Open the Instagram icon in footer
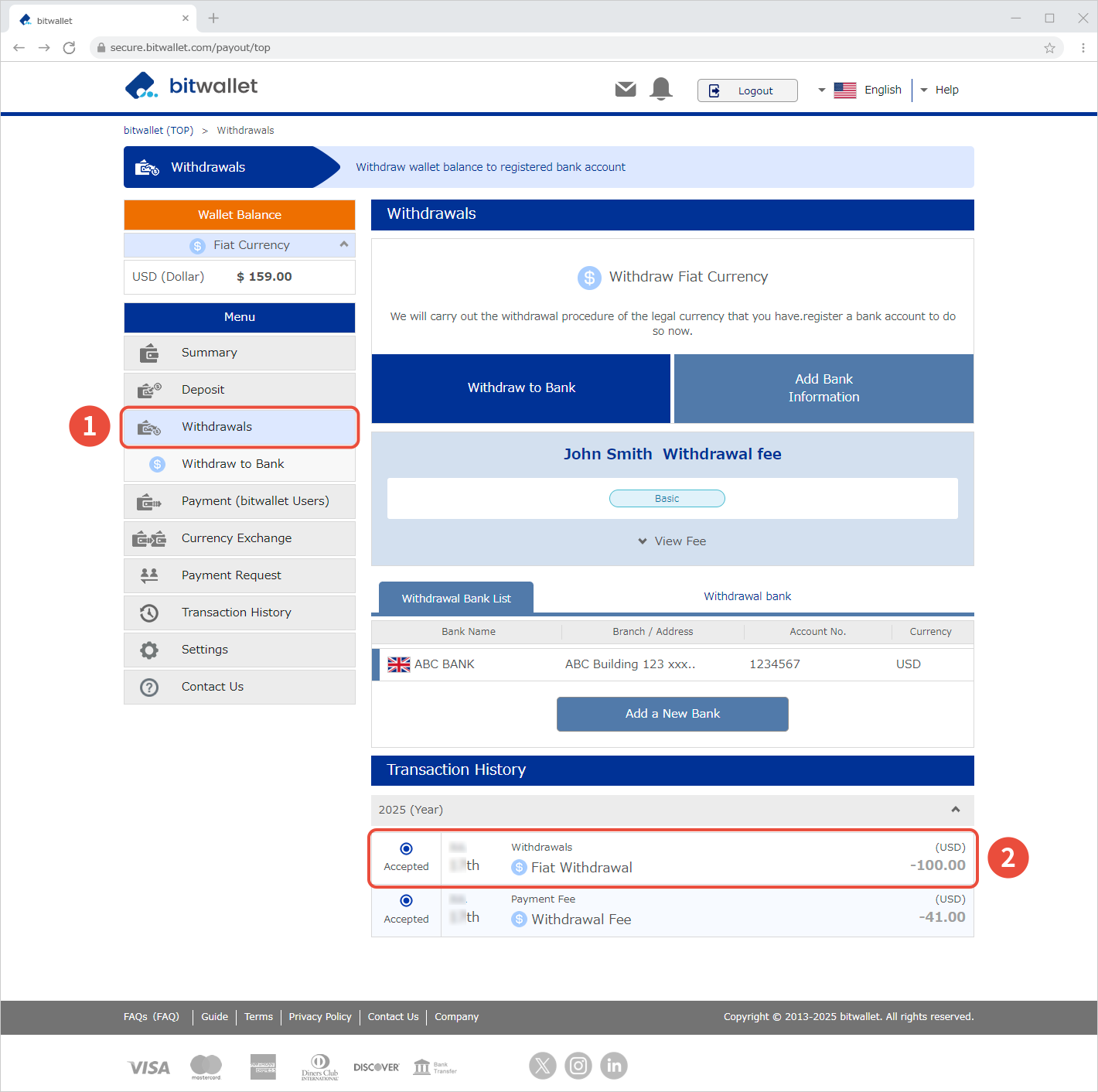1098x1092 pixels. click(x=578, y=1066)
